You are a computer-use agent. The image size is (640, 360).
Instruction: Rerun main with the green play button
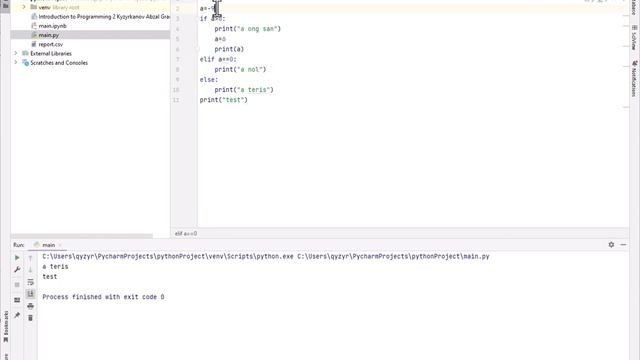coord(17,258)
